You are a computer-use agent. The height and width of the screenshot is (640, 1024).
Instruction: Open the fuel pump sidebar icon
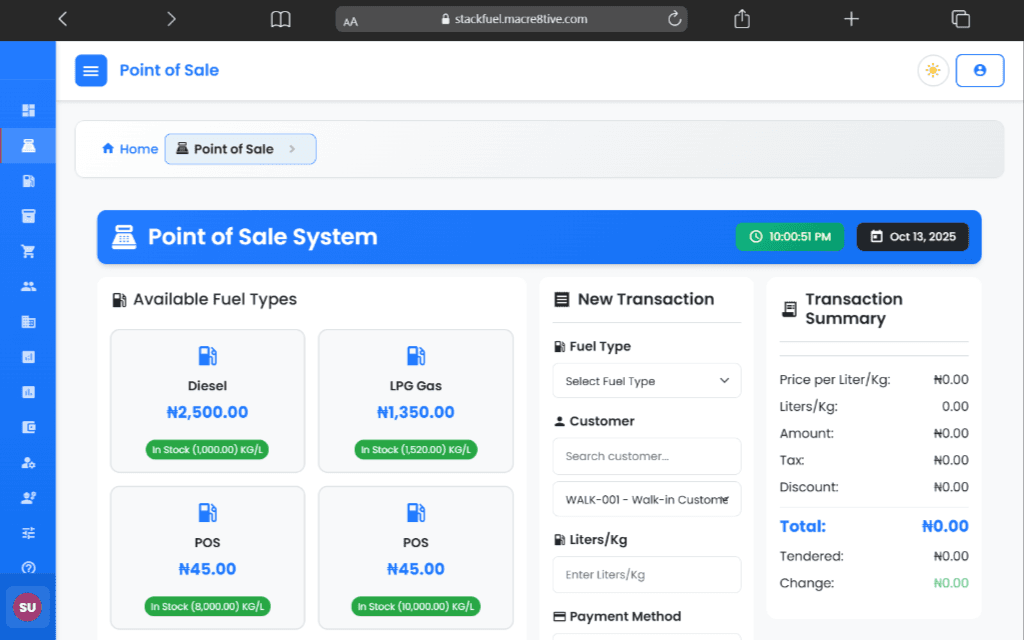(x=28, y=181)
